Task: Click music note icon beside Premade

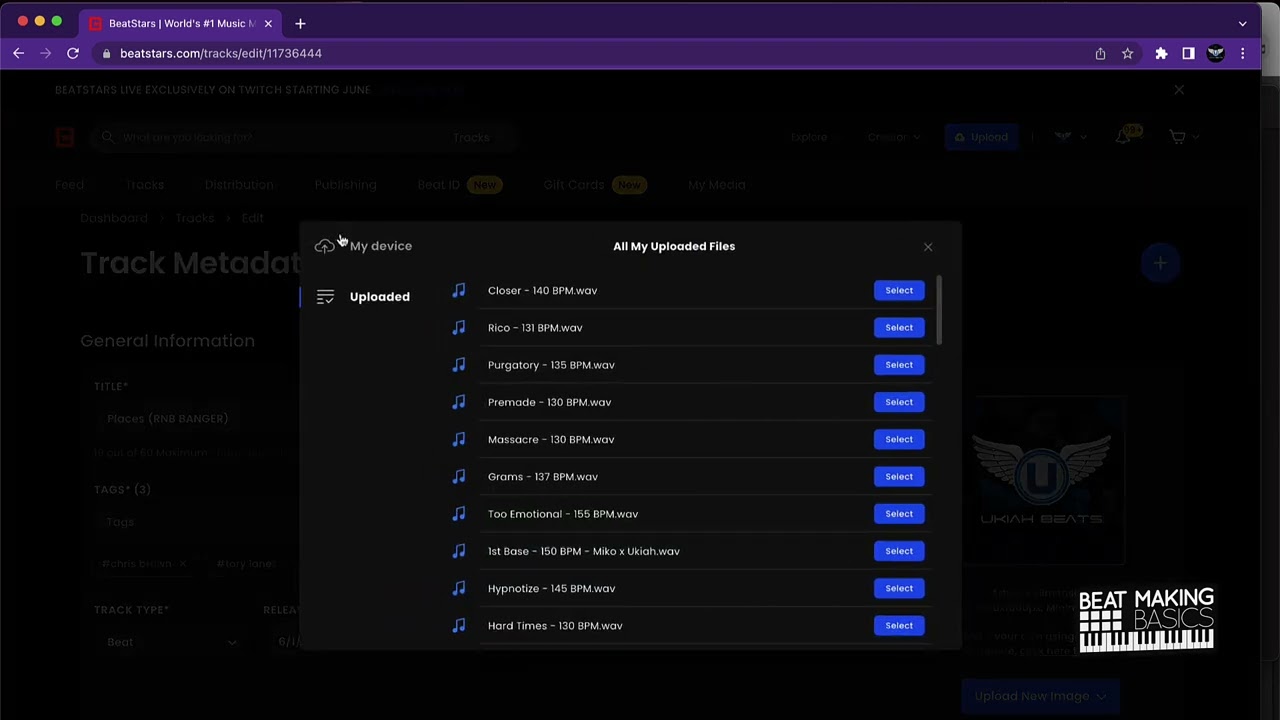Action: point(459,402)
